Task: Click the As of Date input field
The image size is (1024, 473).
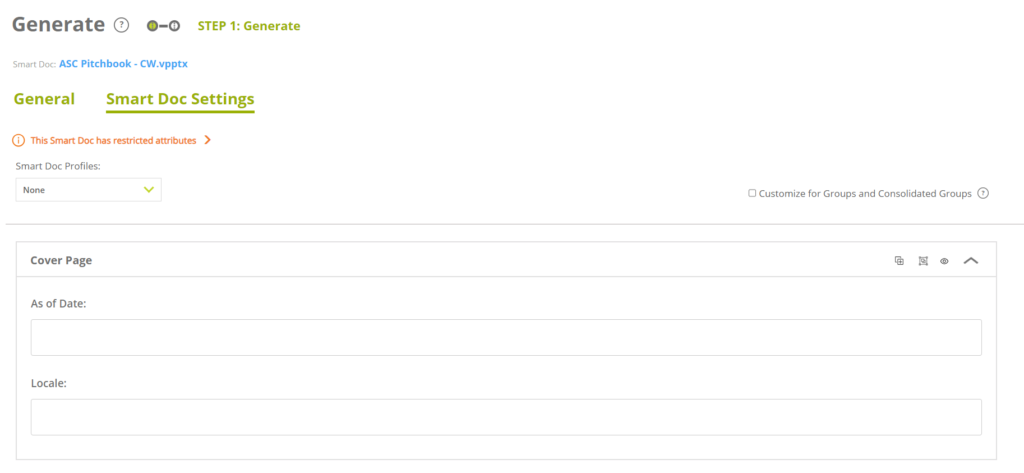Action: click(506, 338)
